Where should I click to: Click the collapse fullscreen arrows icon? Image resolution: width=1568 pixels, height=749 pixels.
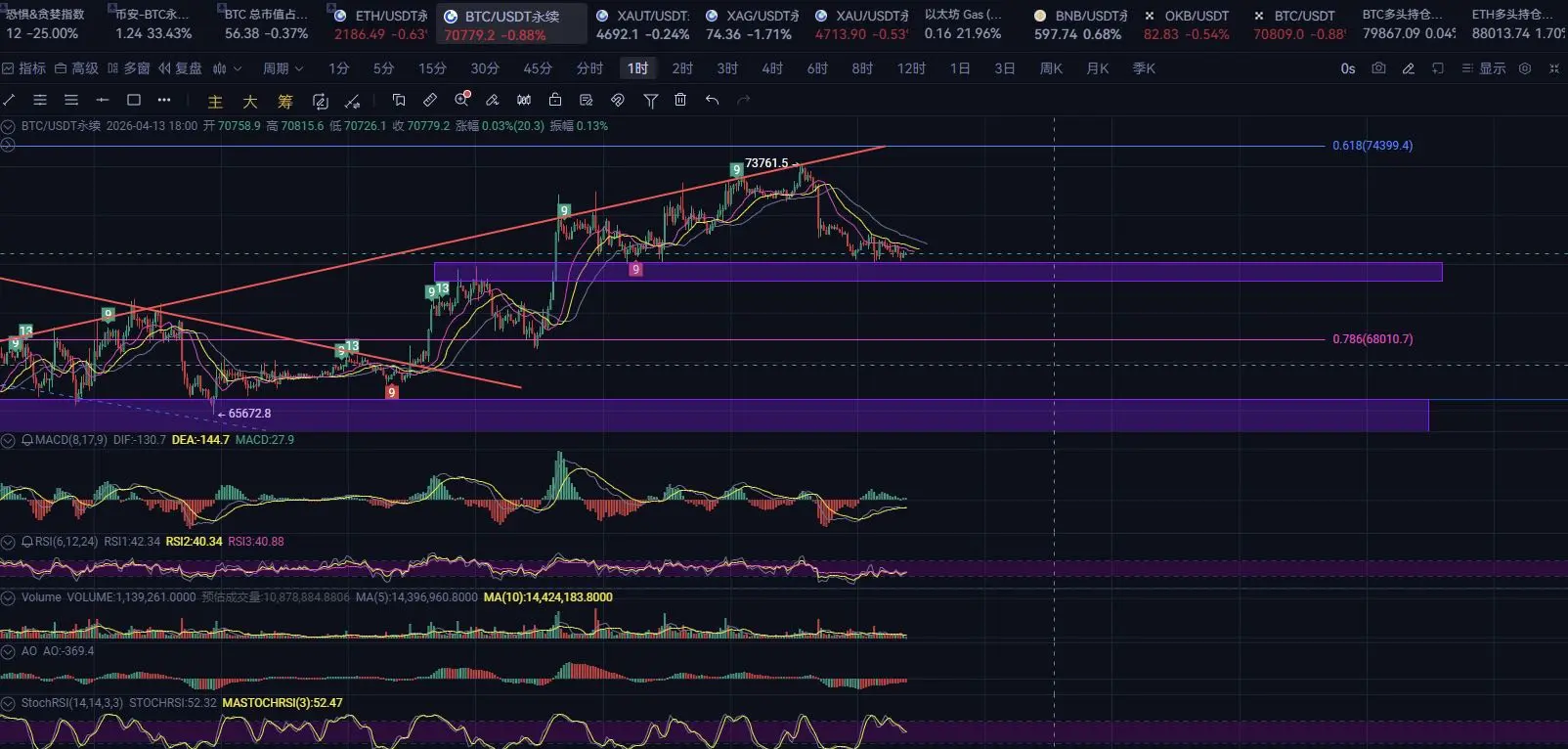click(x=1554, y=68)
